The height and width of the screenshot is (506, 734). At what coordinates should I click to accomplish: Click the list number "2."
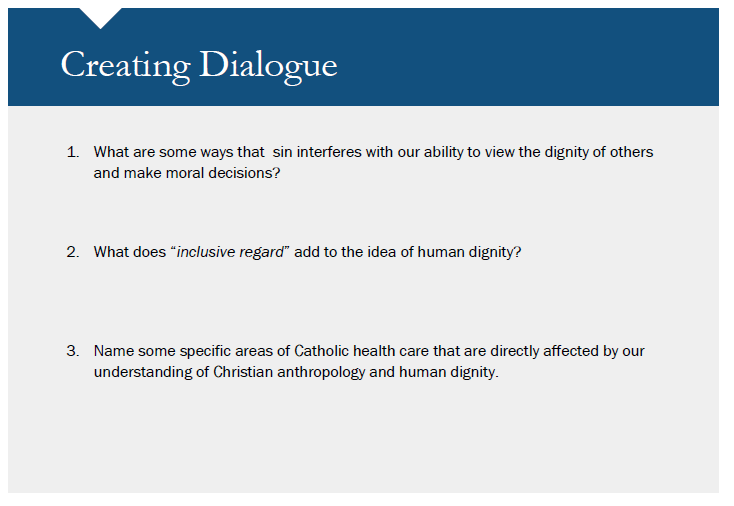pos(73,252)
